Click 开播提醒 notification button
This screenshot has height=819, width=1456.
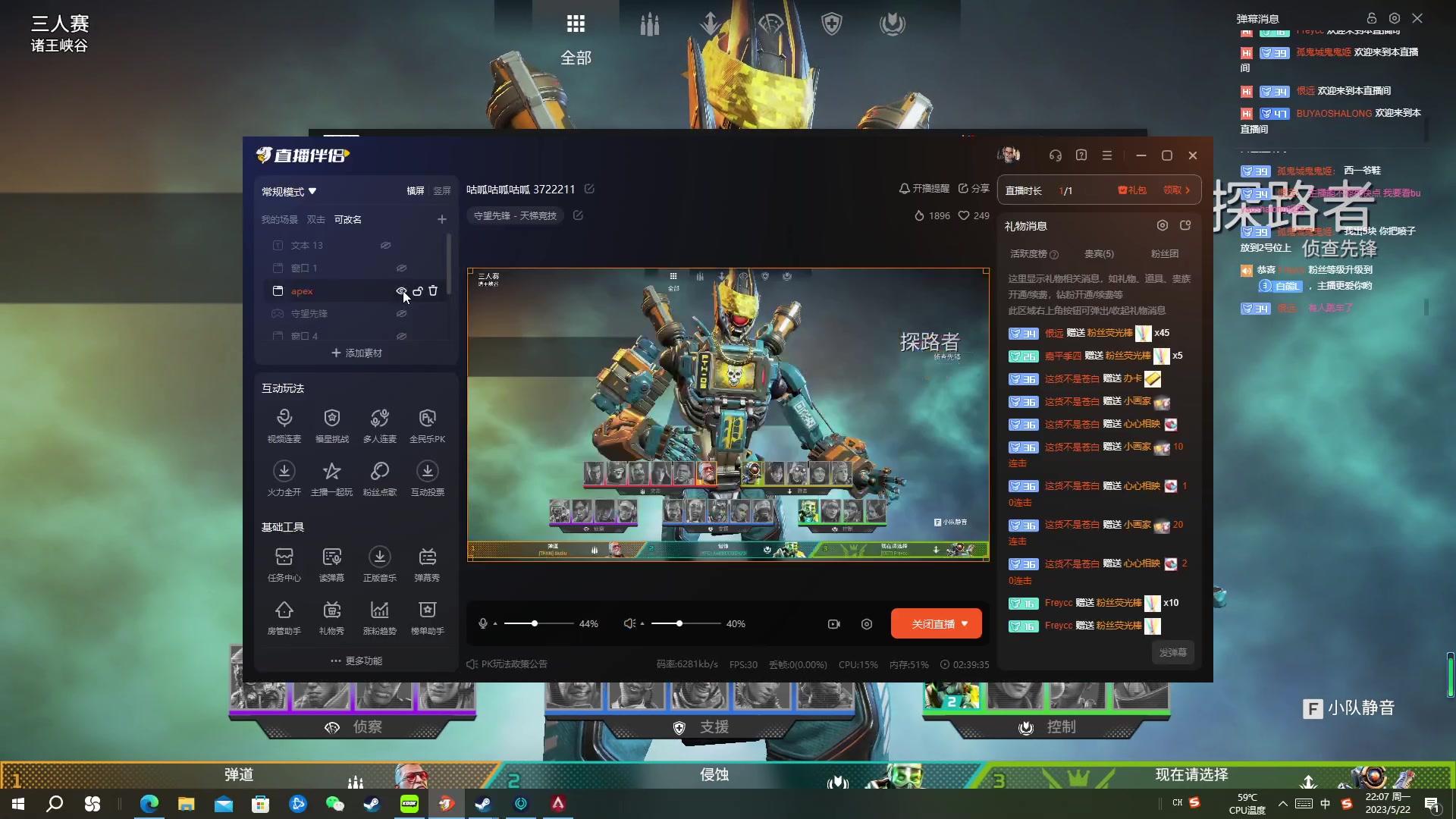pos(924,188)
